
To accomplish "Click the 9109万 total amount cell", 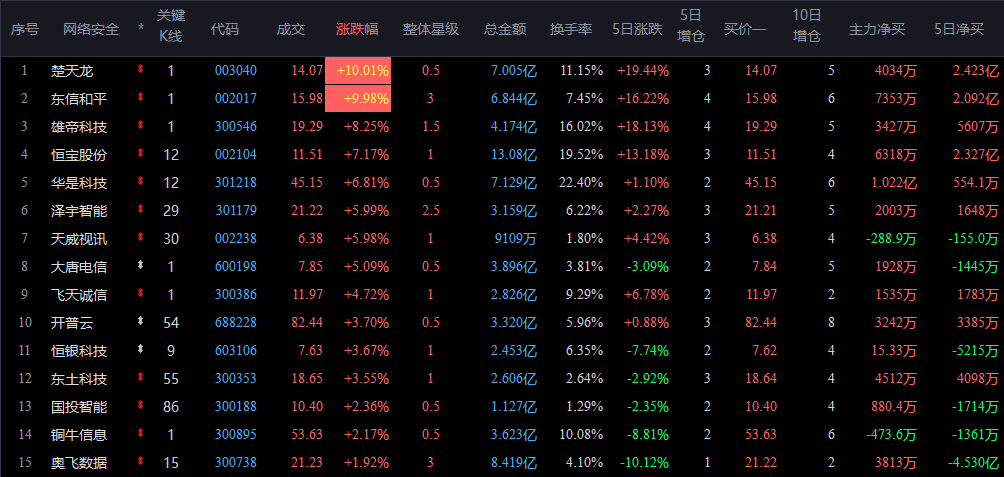I will pyautogui.click(x=516, y=239).
